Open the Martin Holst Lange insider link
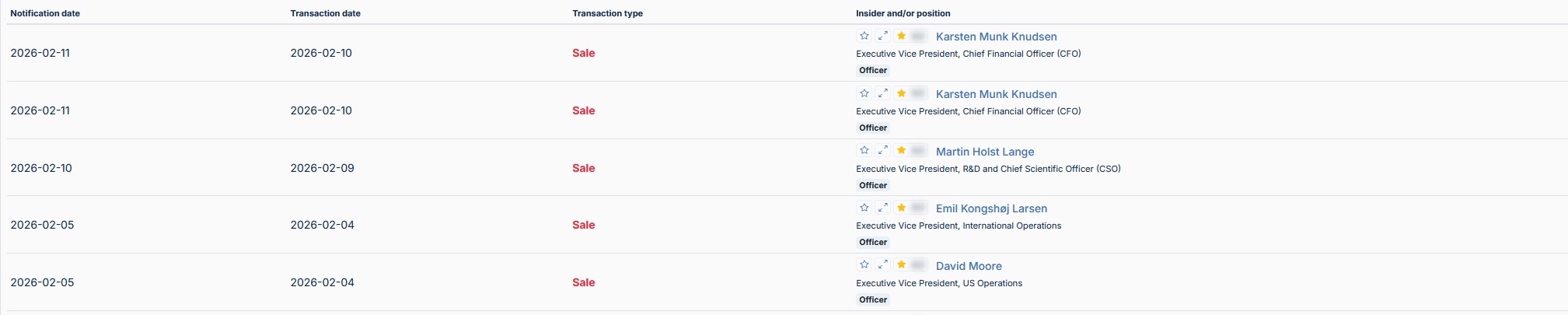 (984, 152)
